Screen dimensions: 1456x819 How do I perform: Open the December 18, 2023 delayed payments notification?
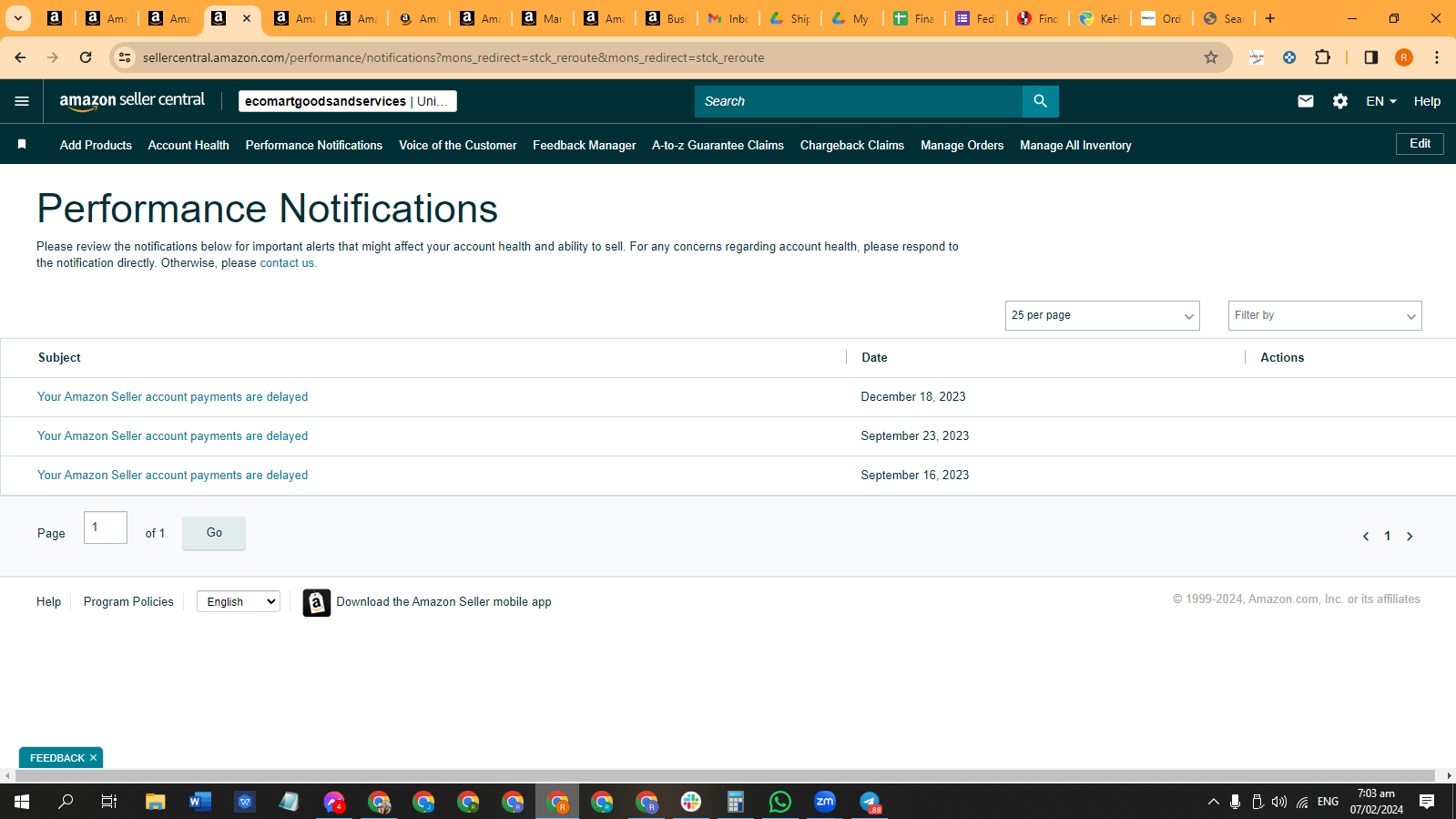coord(173,397)
